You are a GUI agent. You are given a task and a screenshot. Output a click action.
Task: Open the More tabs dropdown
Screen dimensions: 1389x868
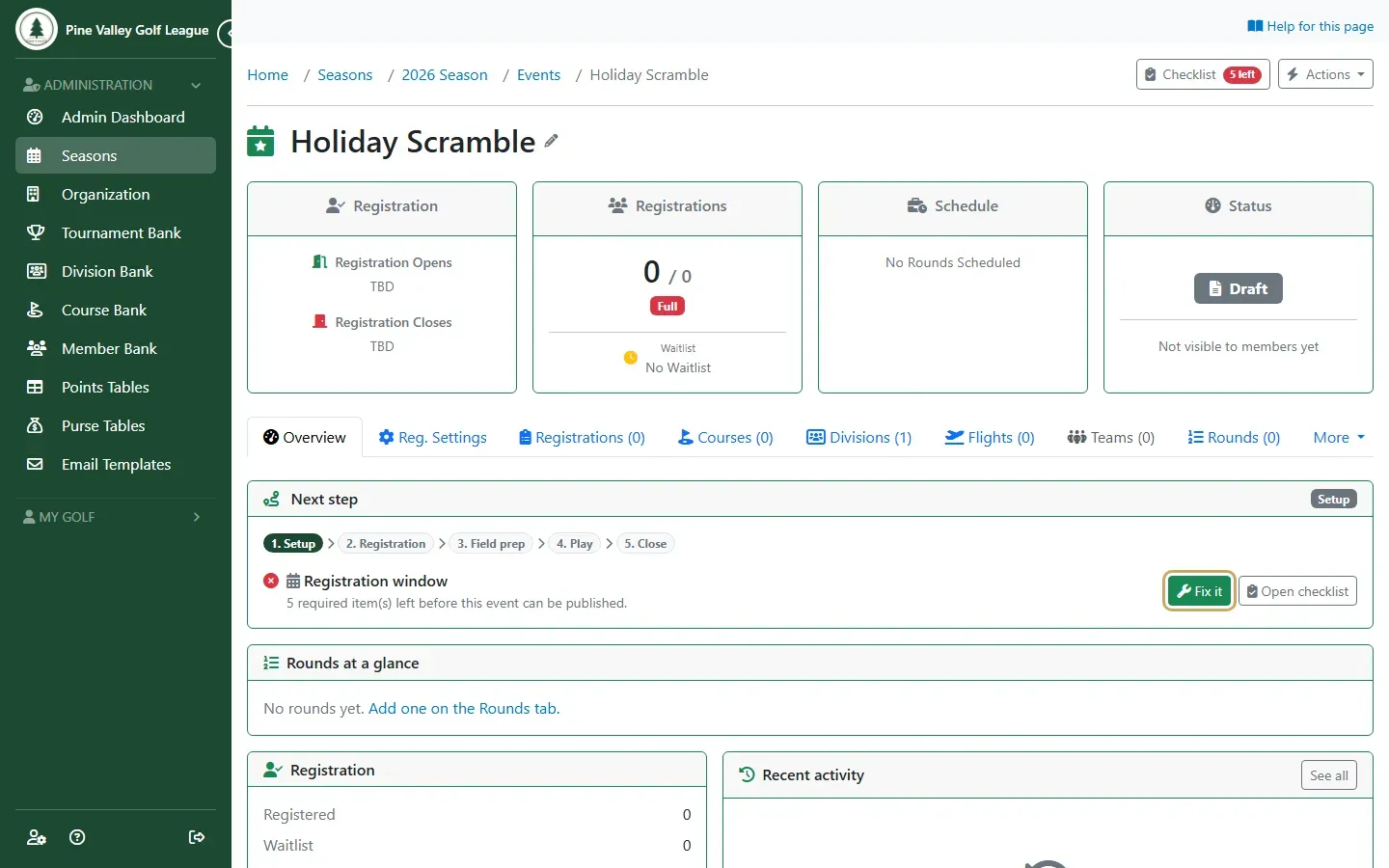point(1339,437)
